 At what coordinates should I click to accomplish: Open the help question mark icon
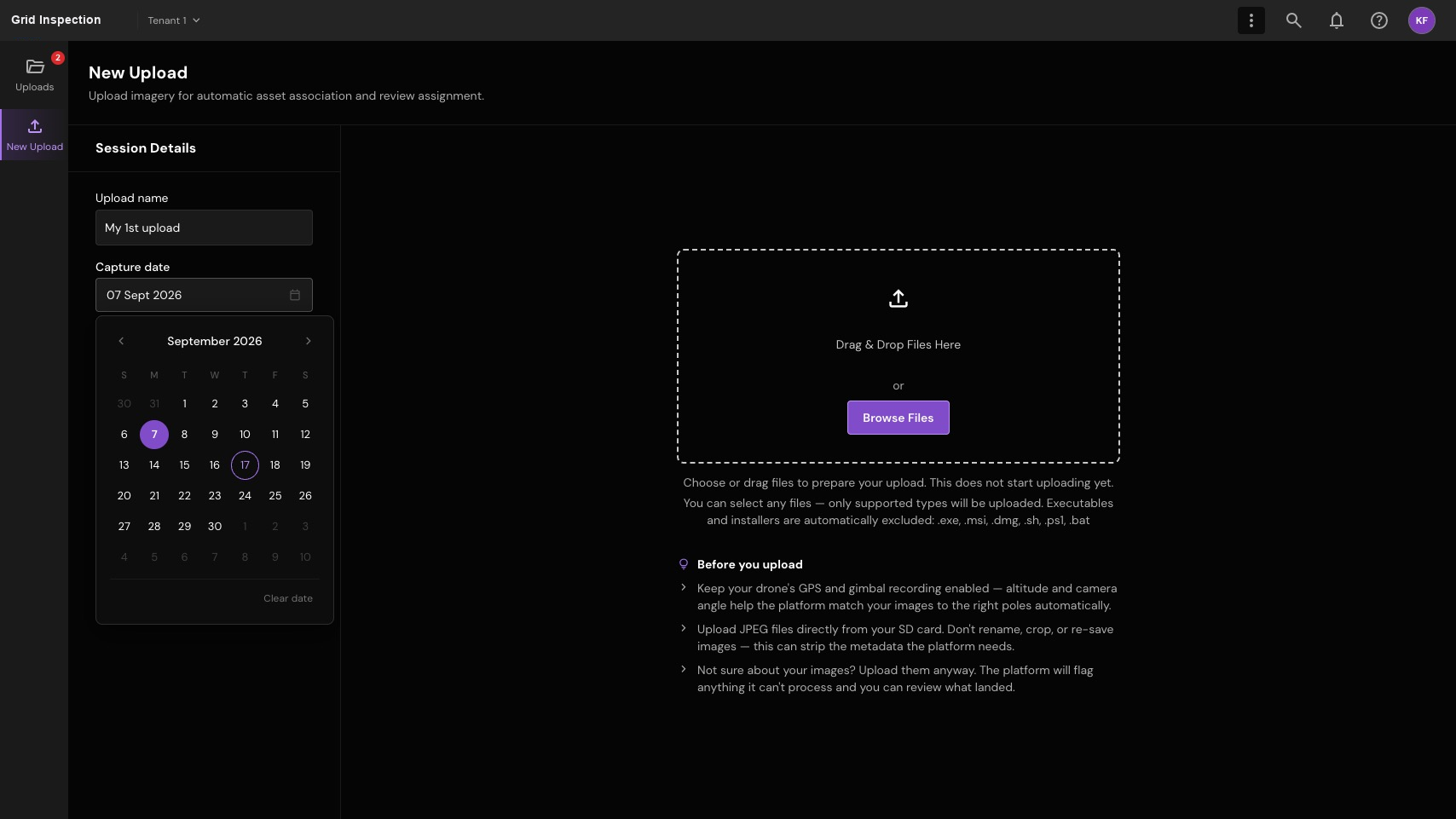point(1378,20)
